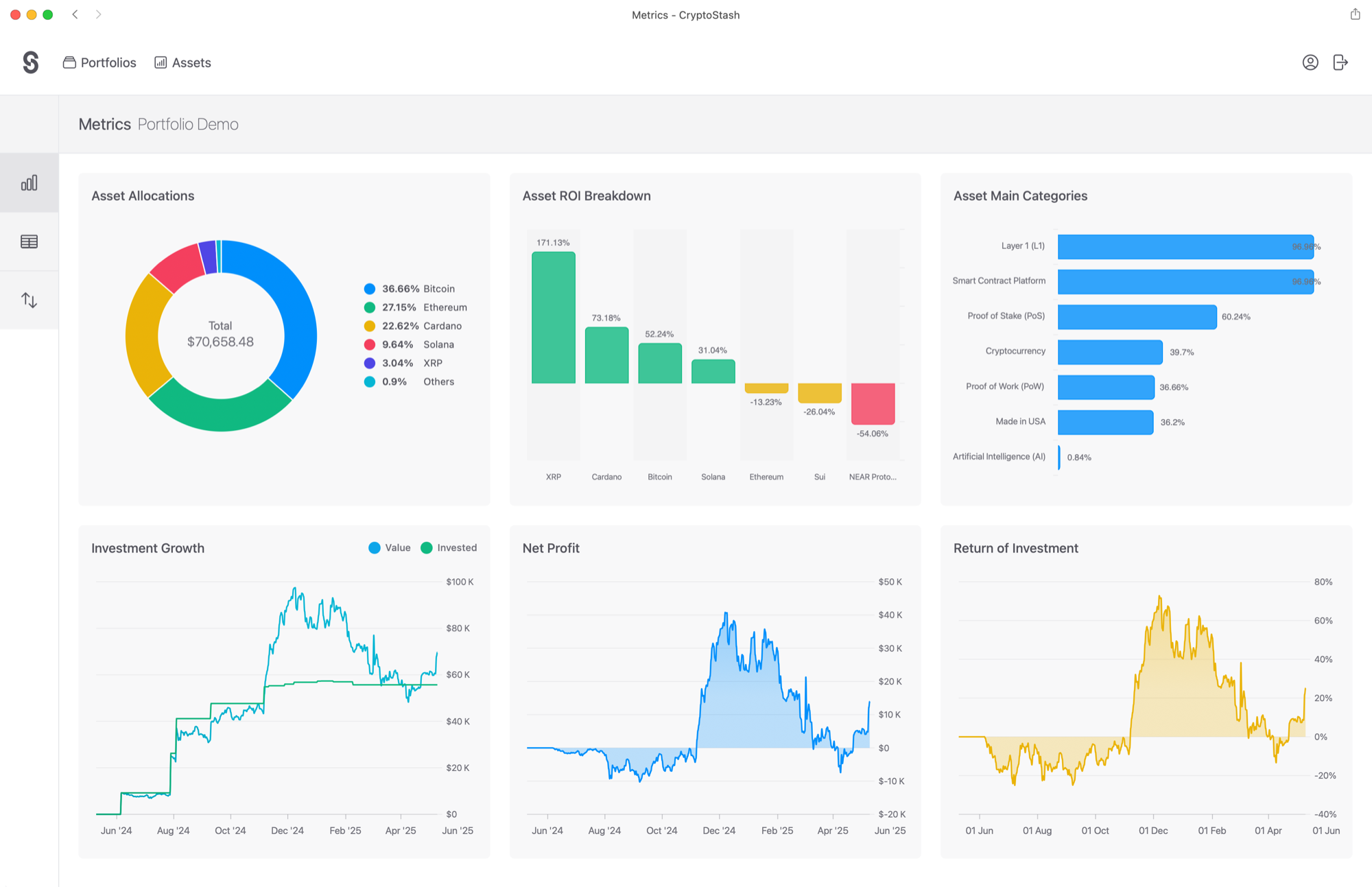
Task: Go back using the navigation arrow
Action: [x=75, y=14]
